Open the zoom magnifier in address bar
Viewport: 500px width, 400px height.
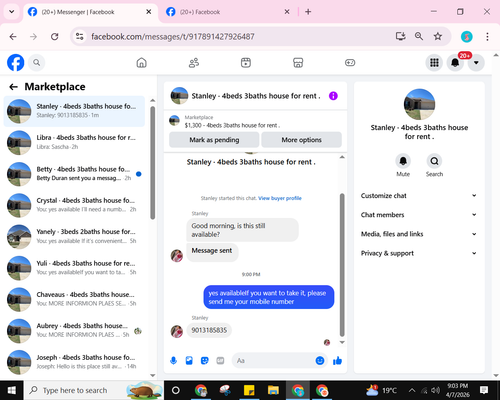tap(419, 36)
